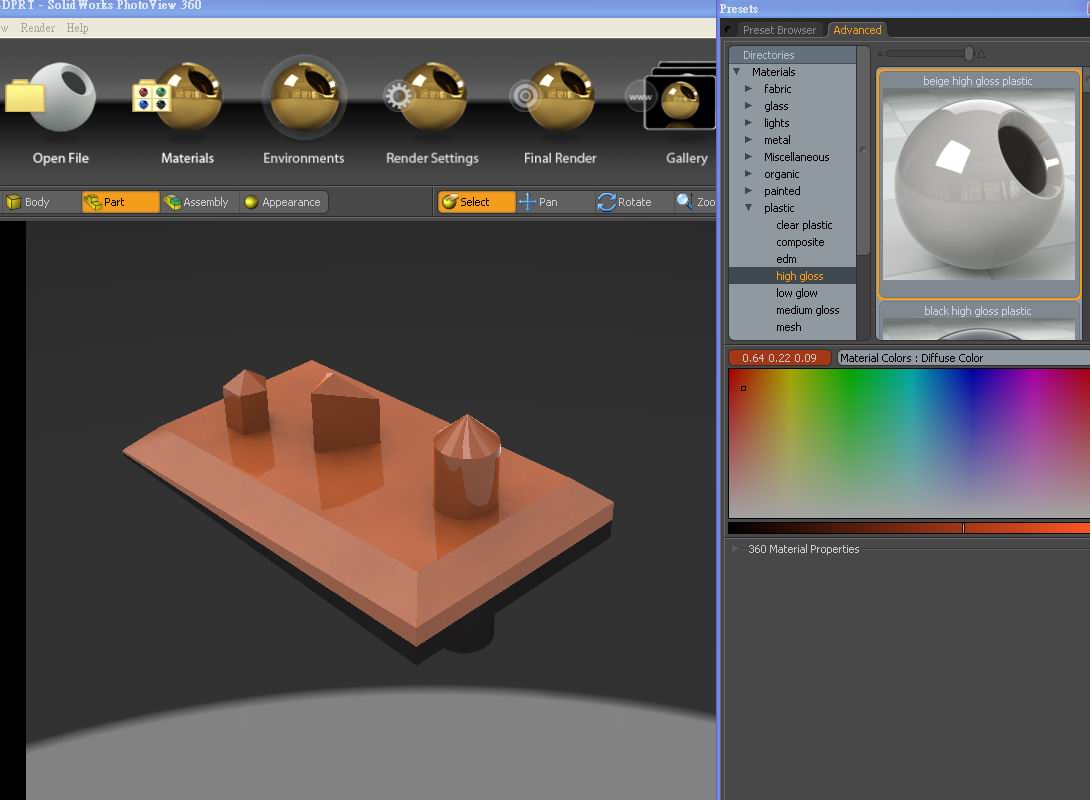Pick black high gloss plastic preset
Image resolution: width=1090 pixels, height=800 pixels.
[979, 320]
